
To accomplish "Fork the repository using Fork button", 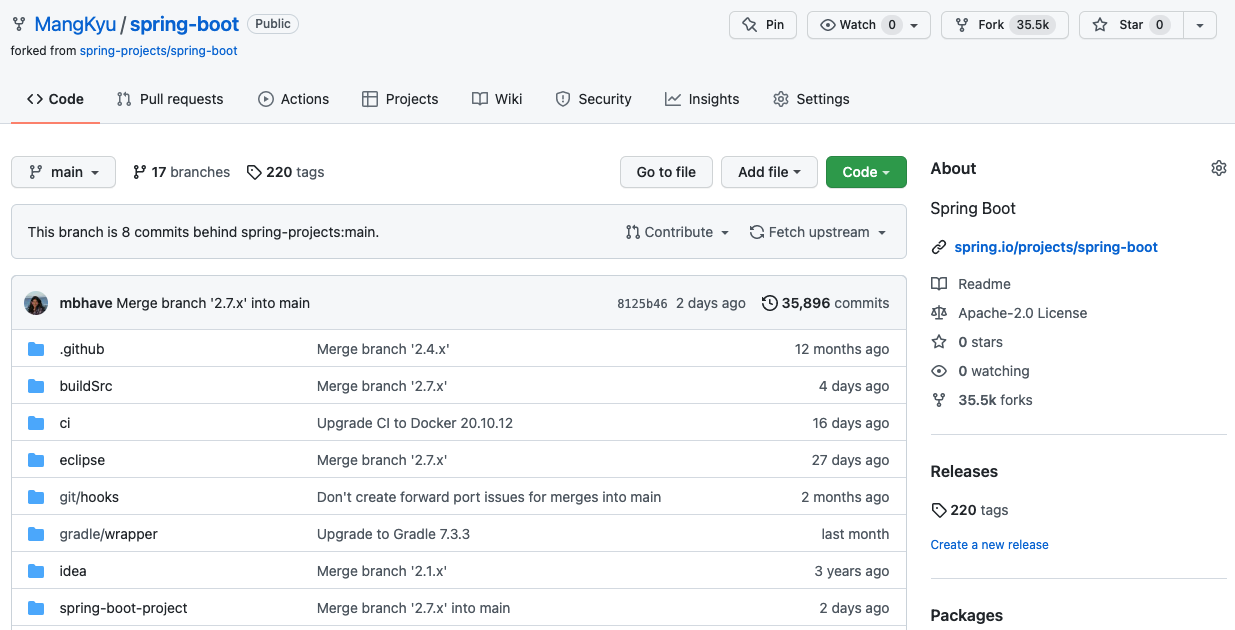I will (x=1004, y=25).
